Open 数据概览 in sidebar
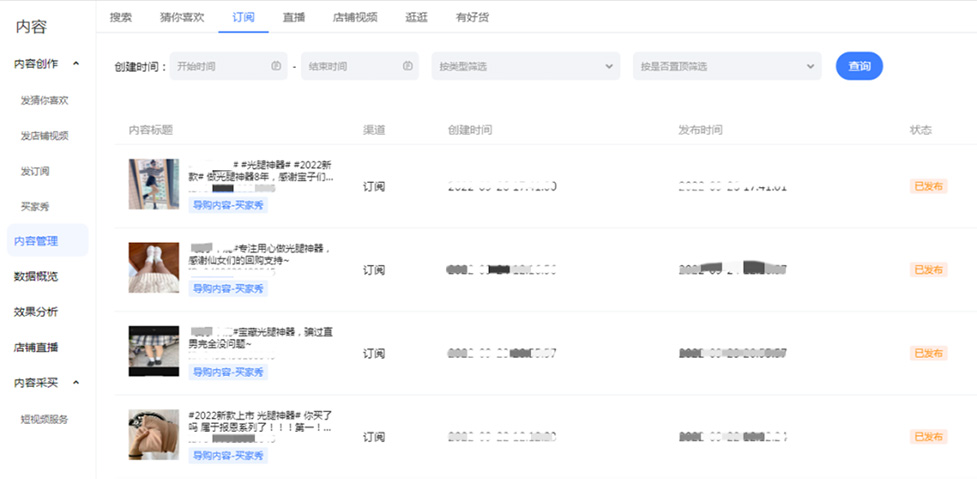 (x=36, y=277)
